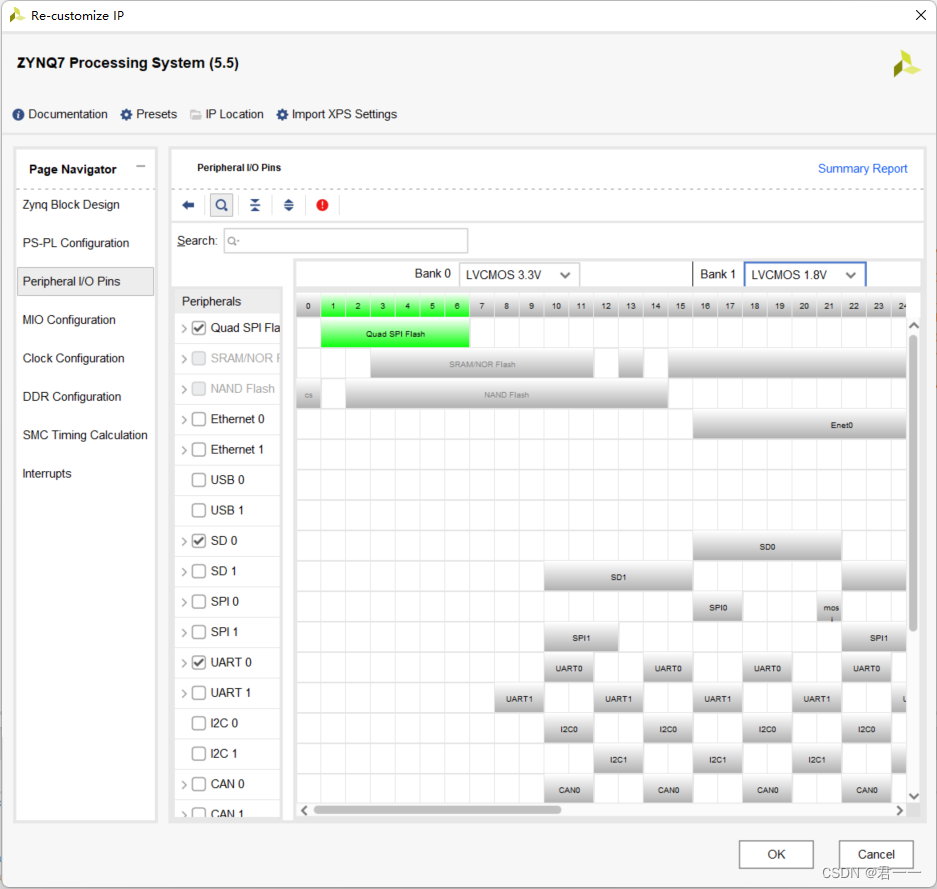Click the Documentation info icon
Screen dimensions: 937x889
[x=19, y=115]
